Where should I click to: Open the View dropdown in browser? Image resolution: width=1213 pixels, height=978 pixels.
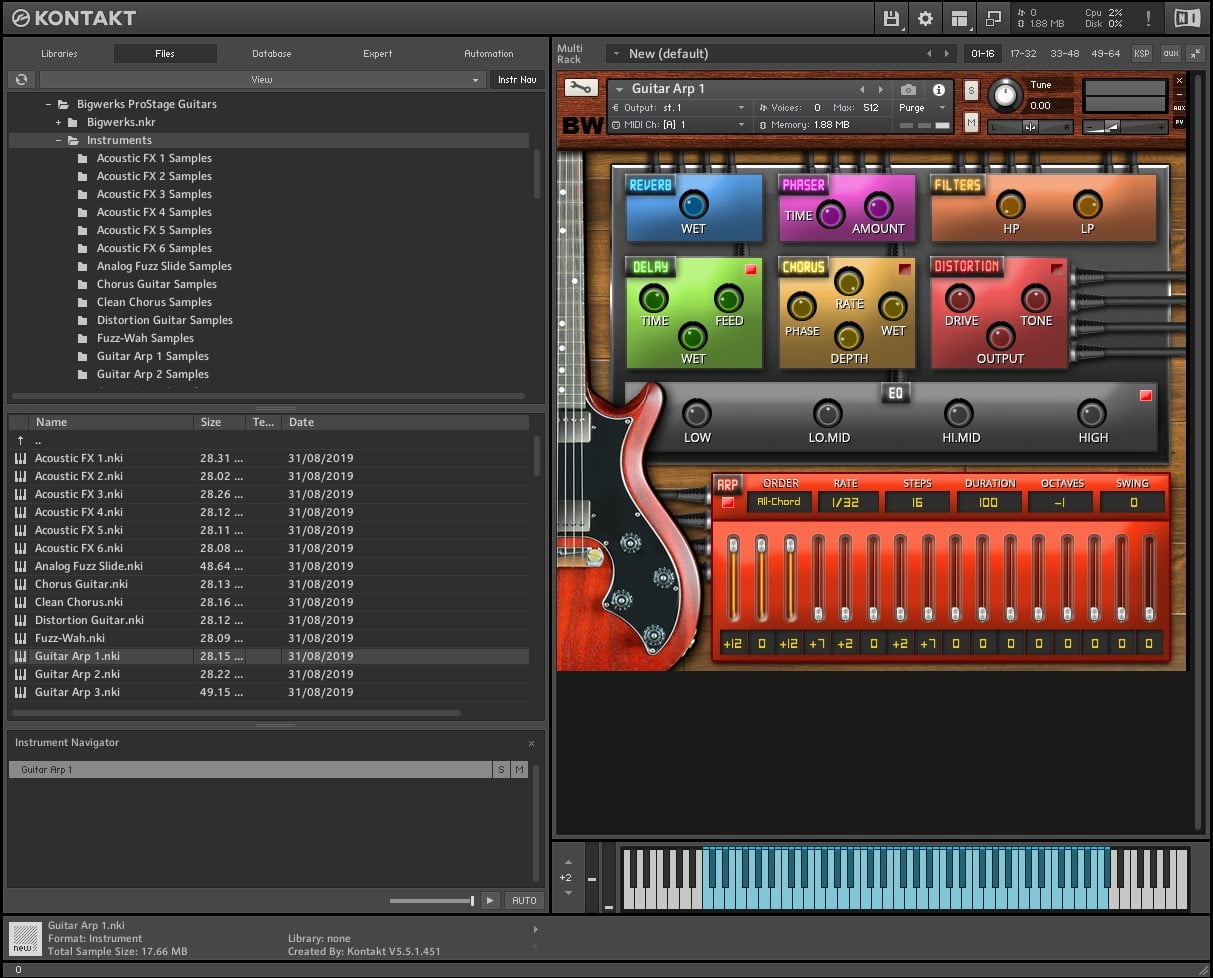[262, 80]
